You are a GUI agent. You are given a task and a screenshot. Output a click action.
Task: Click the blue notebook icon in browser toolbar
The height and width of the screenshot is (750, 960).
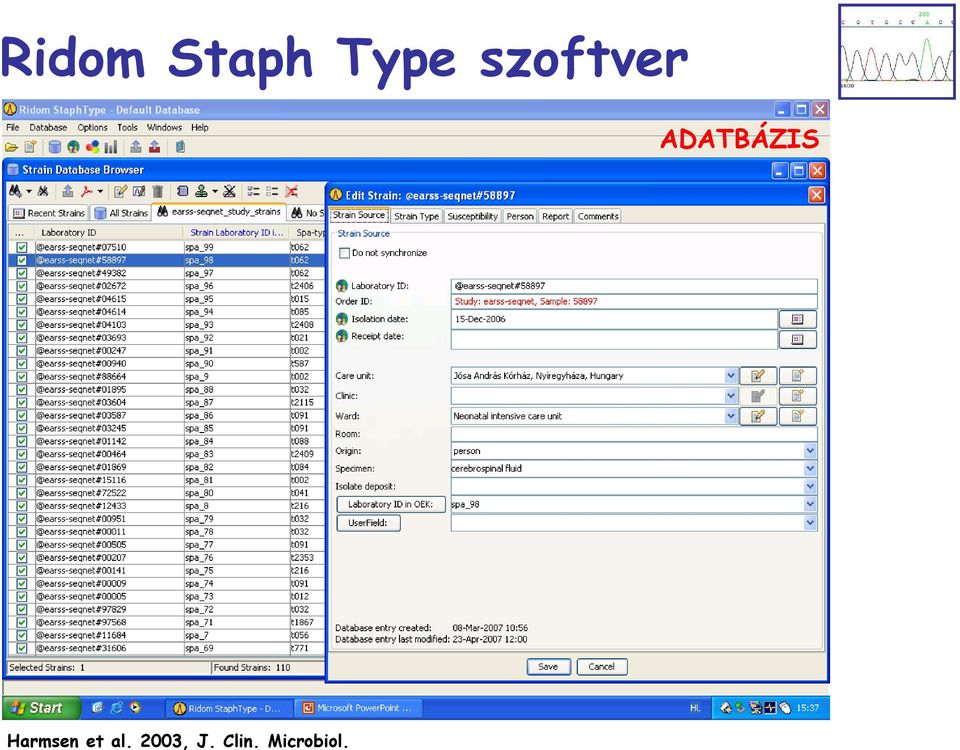click(182, 192)
